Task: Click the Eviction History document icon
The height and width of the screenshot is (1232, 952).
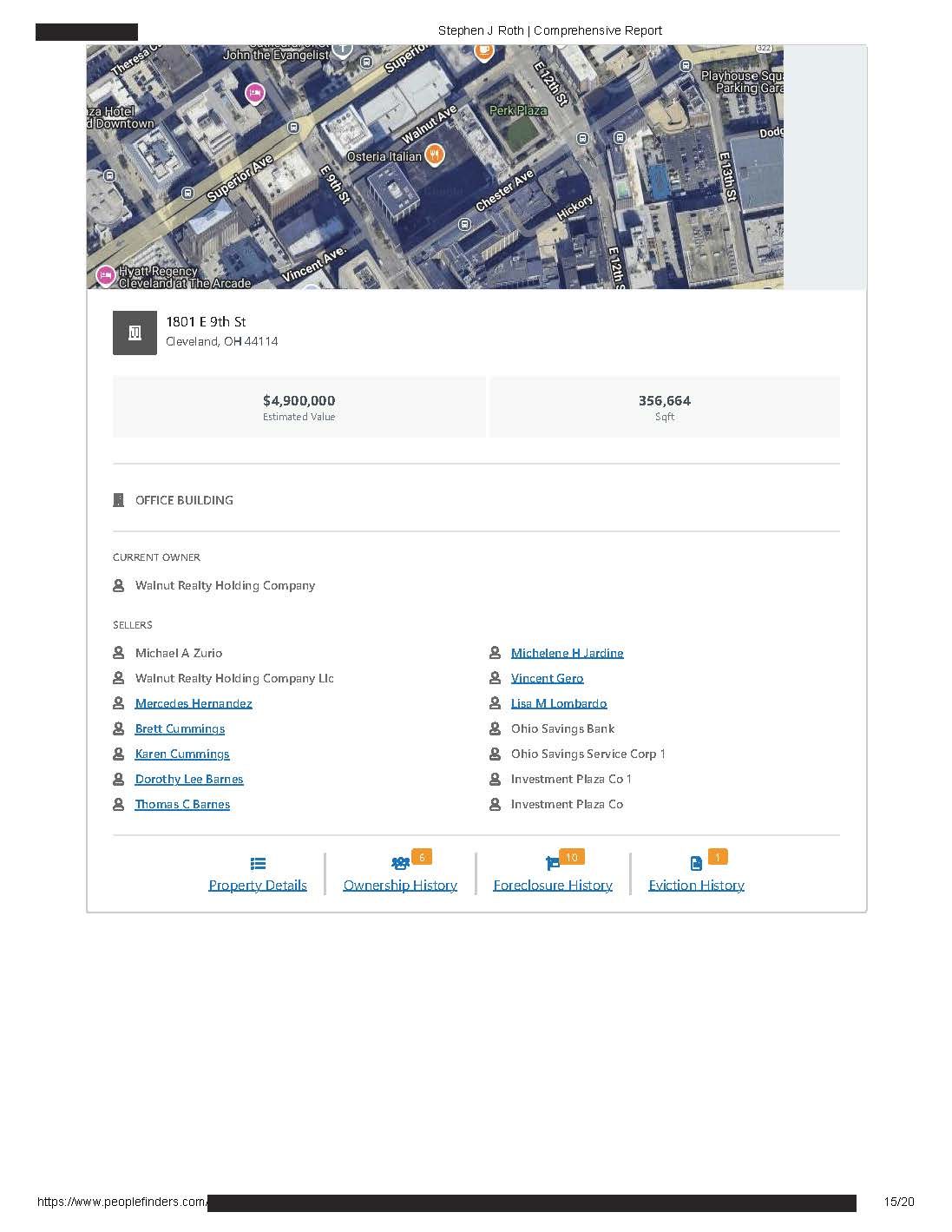Action: click(x=696, y=863)
